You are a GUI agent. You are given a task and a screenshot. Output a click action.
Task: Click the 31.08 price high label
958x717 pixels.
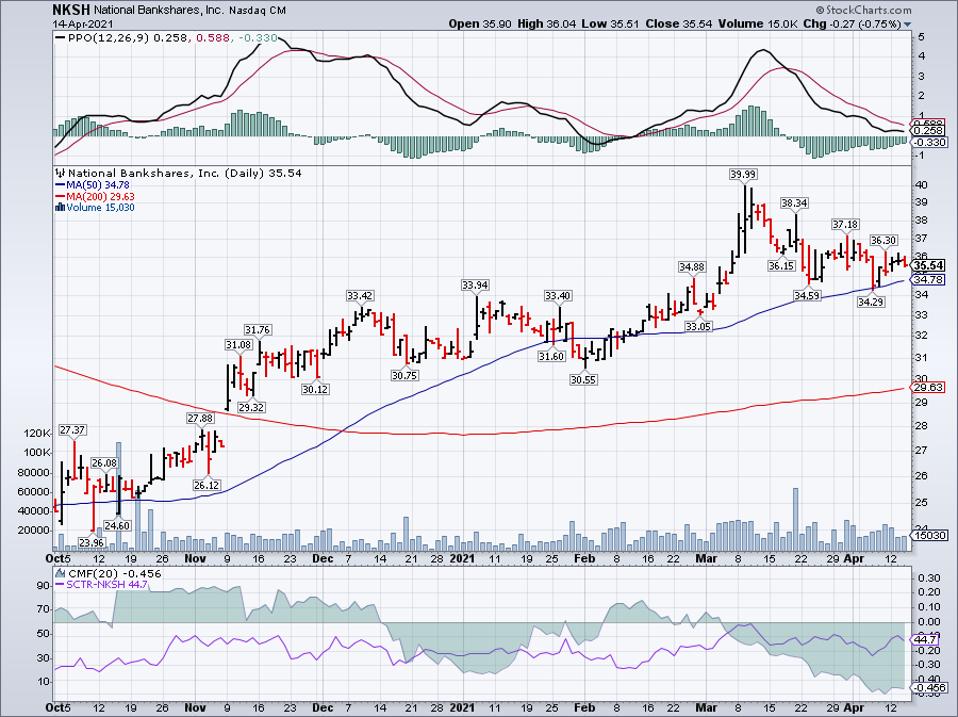pyautogui.click(x=238, y=345)
